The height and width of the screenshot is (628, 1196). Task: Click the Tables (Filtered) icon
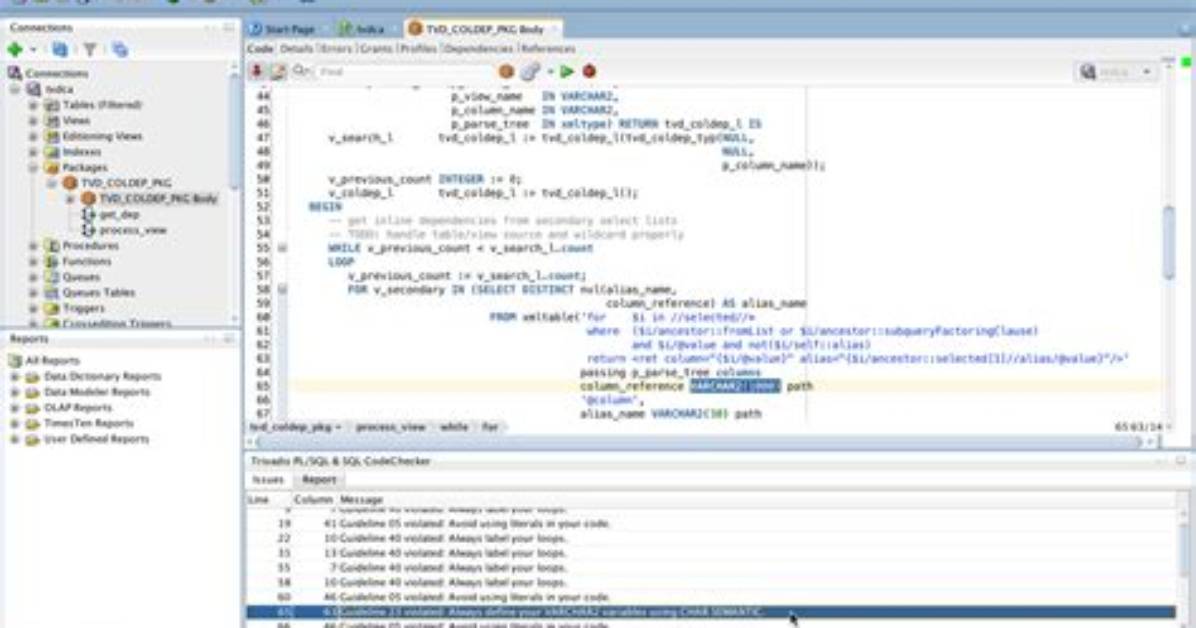[52, 105]
